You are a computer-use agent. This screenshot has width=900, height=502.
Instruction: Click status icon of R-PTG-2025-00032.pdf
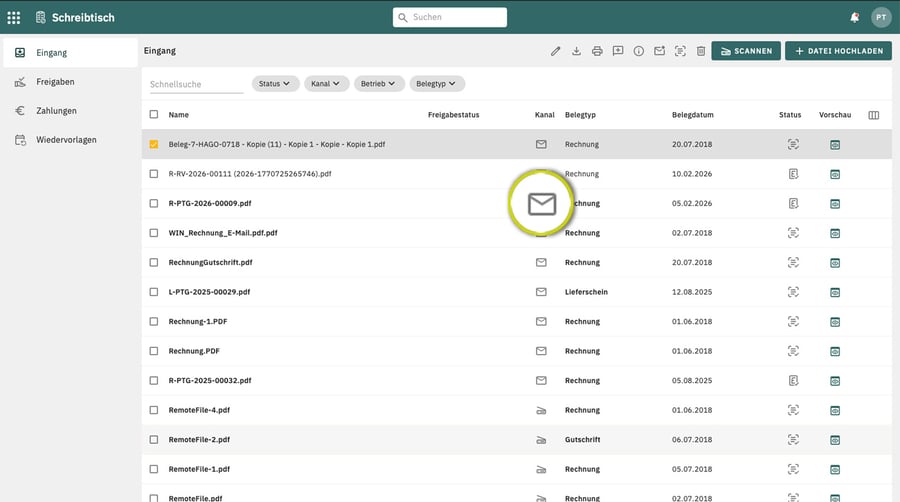pos(793,380)
